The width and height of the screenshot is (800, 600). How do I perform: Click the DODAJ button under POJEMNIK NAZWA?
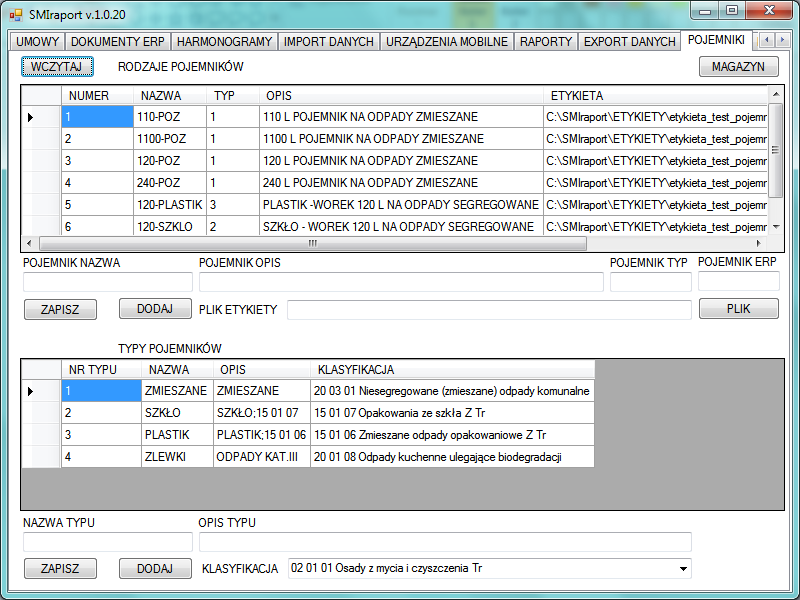pyautogui.click(x=155, y=309)
